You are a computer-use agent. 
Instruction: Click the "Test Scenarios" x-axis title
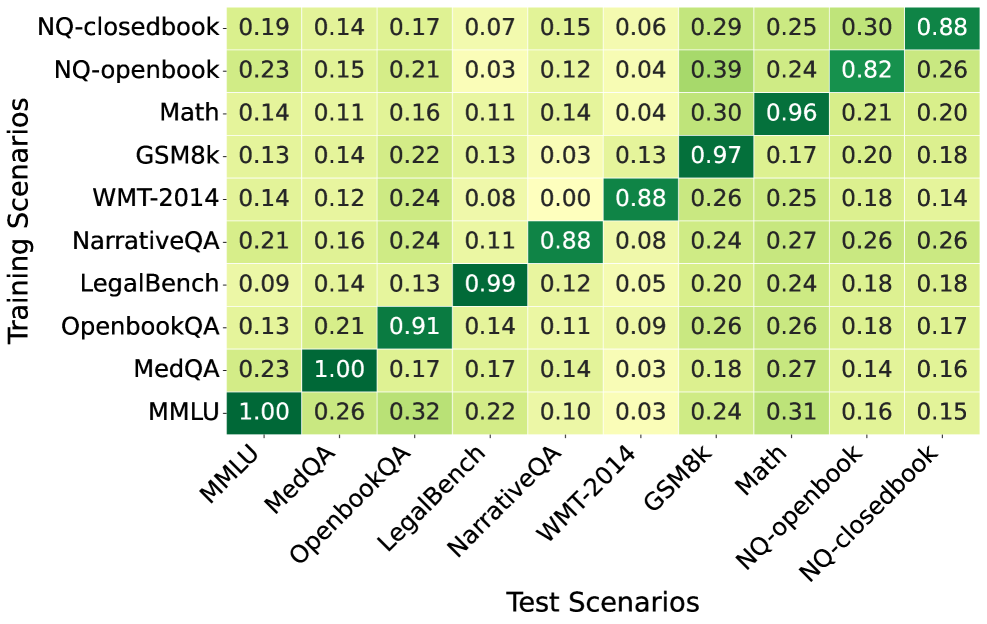pos(602,602)
